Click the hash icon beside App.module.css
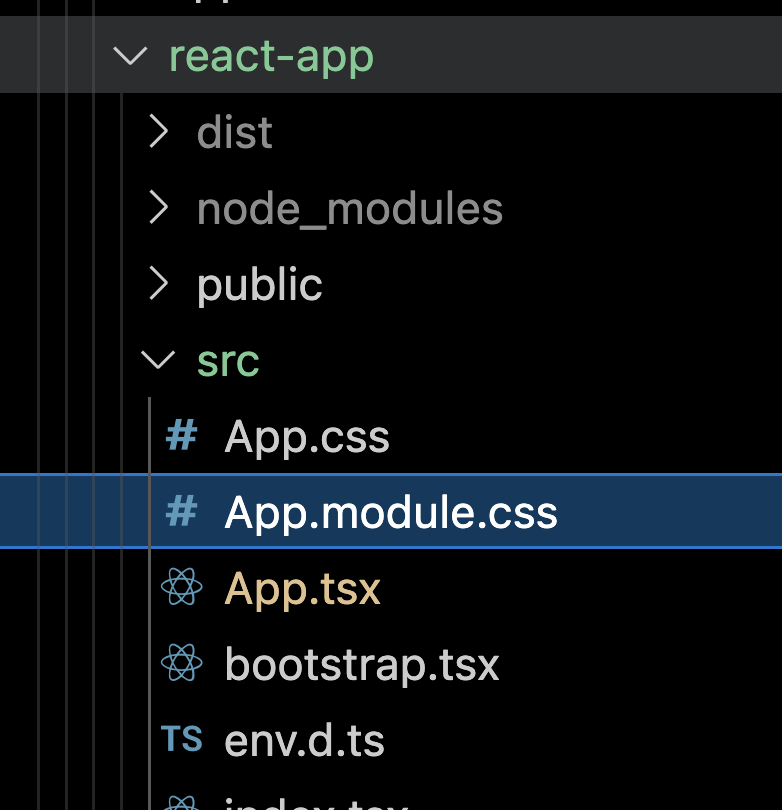Viewport: 782px width, 810px height. [x=181, y=512]
